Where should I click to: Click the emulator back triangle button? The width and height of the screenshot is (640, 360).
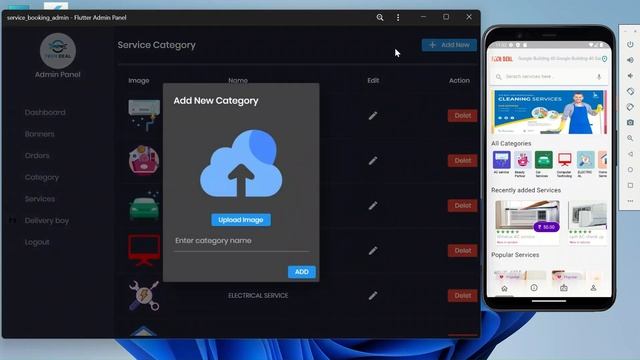coord(630,154)
